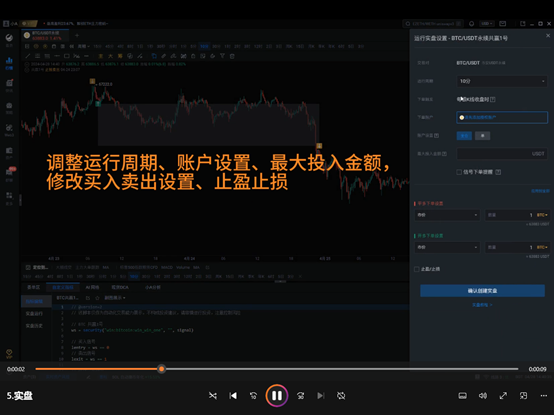Skip the video forward thirty seconds
This screenshot has height=415, width=554.
point(300,396)
